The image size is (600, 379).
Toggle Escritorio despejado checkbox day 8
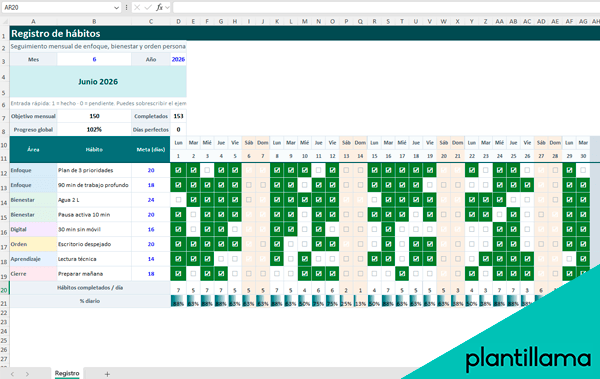tap(277, 244)
